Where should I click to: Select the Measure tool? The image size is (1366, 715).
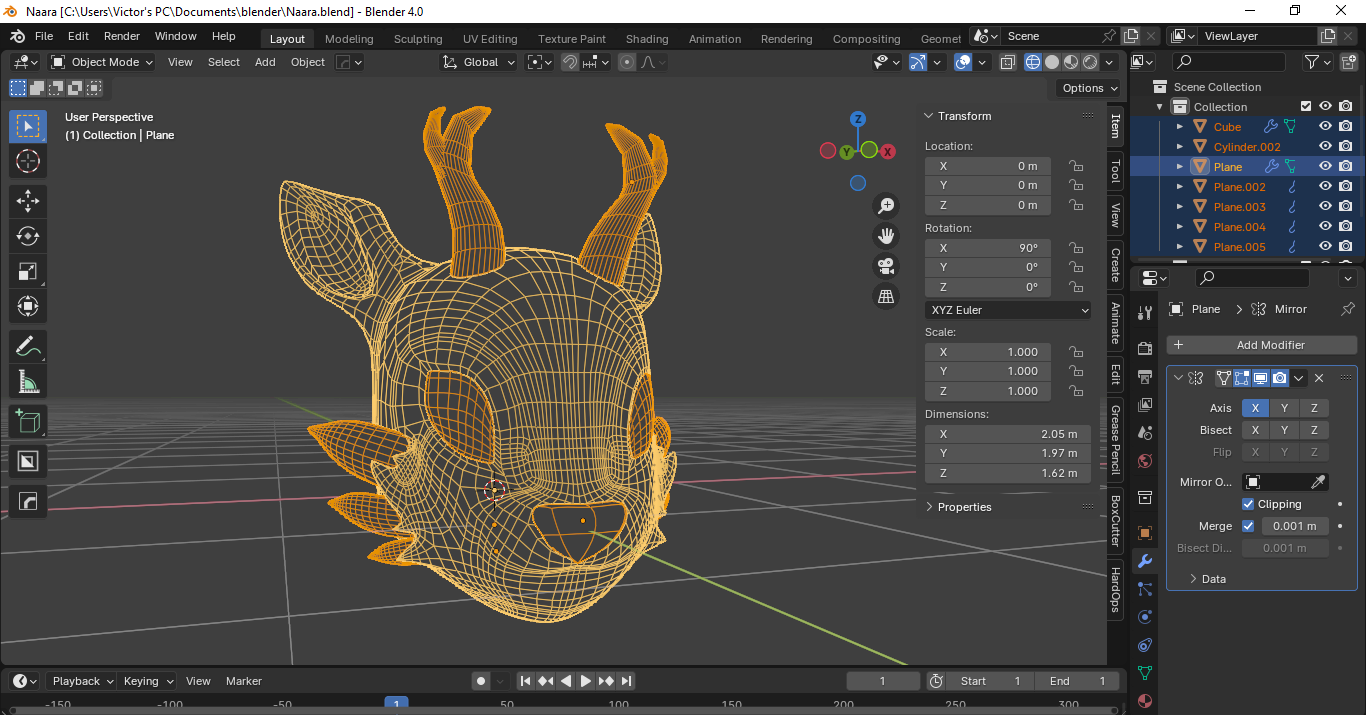tap(28, 381)
